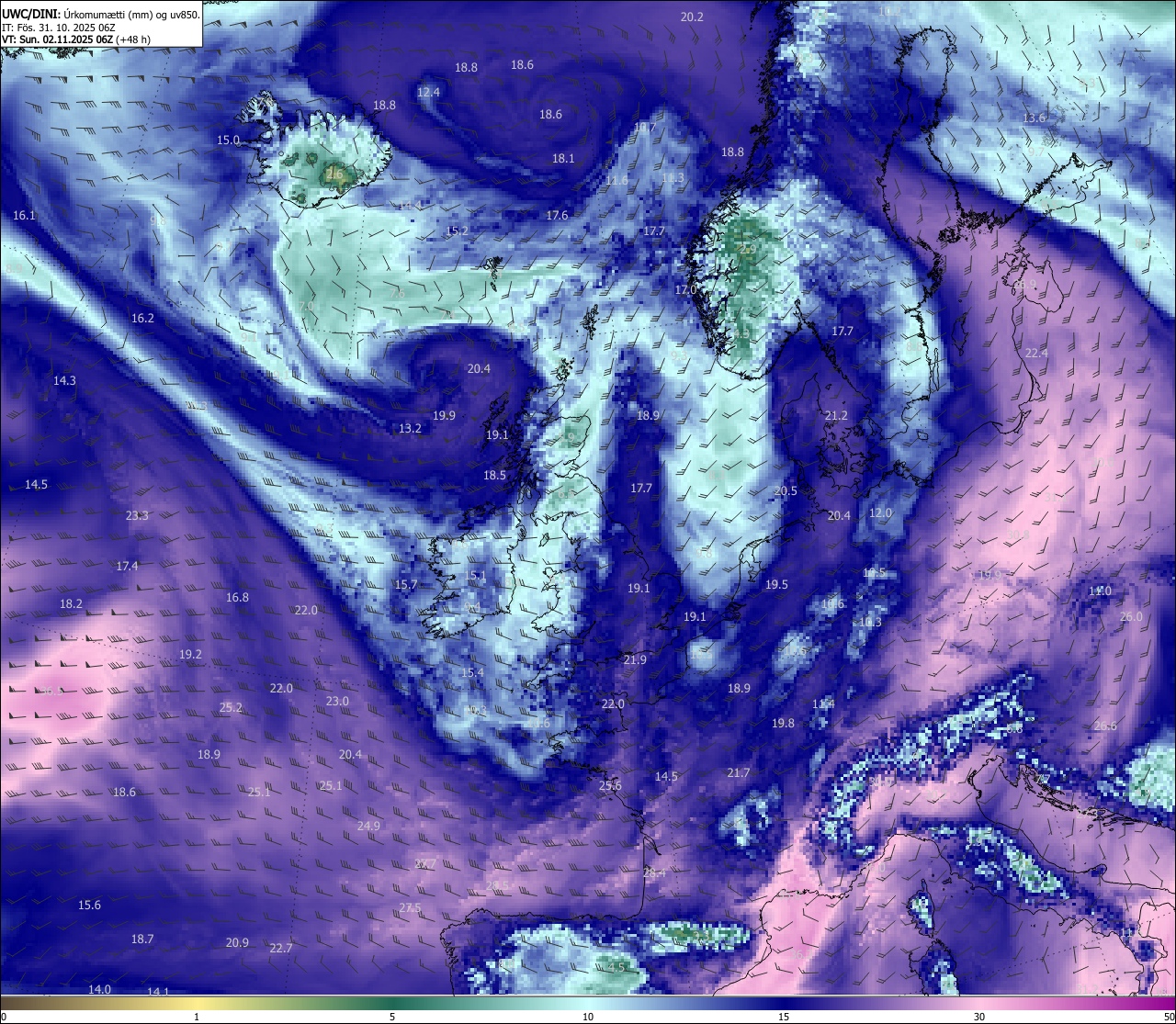The image size is (1176, 1024).
Task: Click the 22.4 map value
Action: tap(1036, 354)
